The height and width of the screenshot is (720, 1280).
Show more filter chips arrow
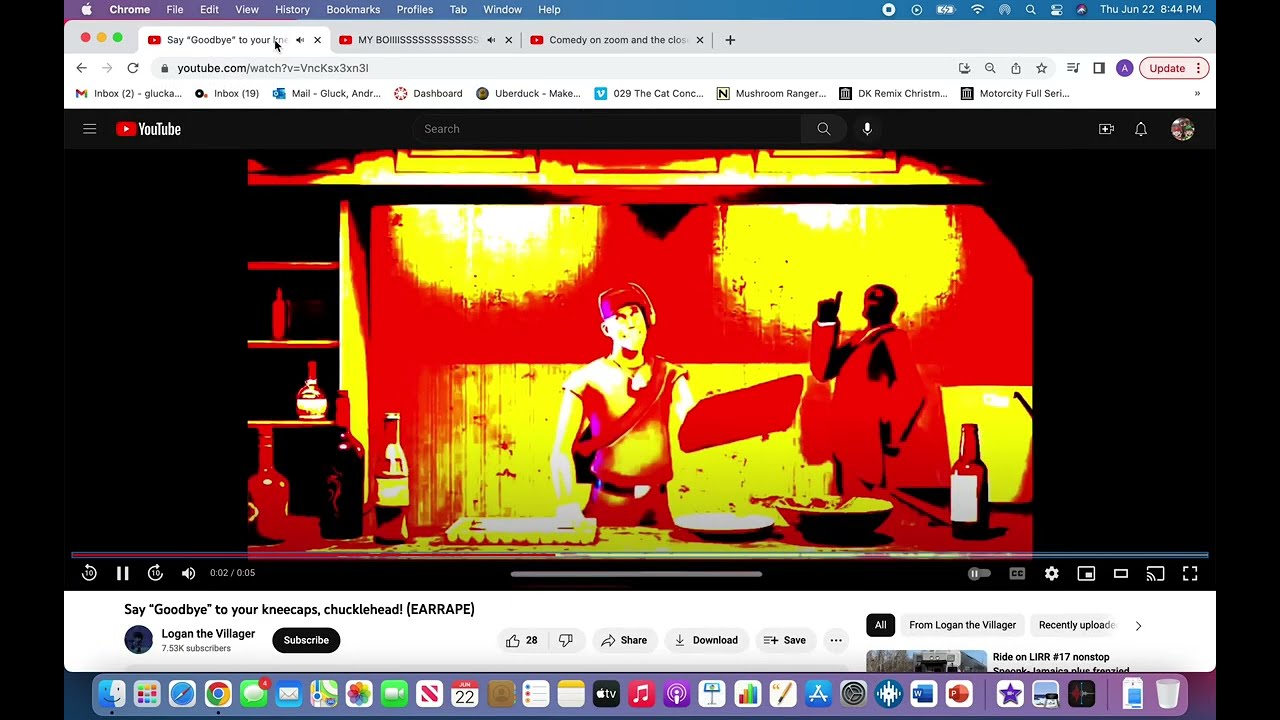[x=1138, y=625]
